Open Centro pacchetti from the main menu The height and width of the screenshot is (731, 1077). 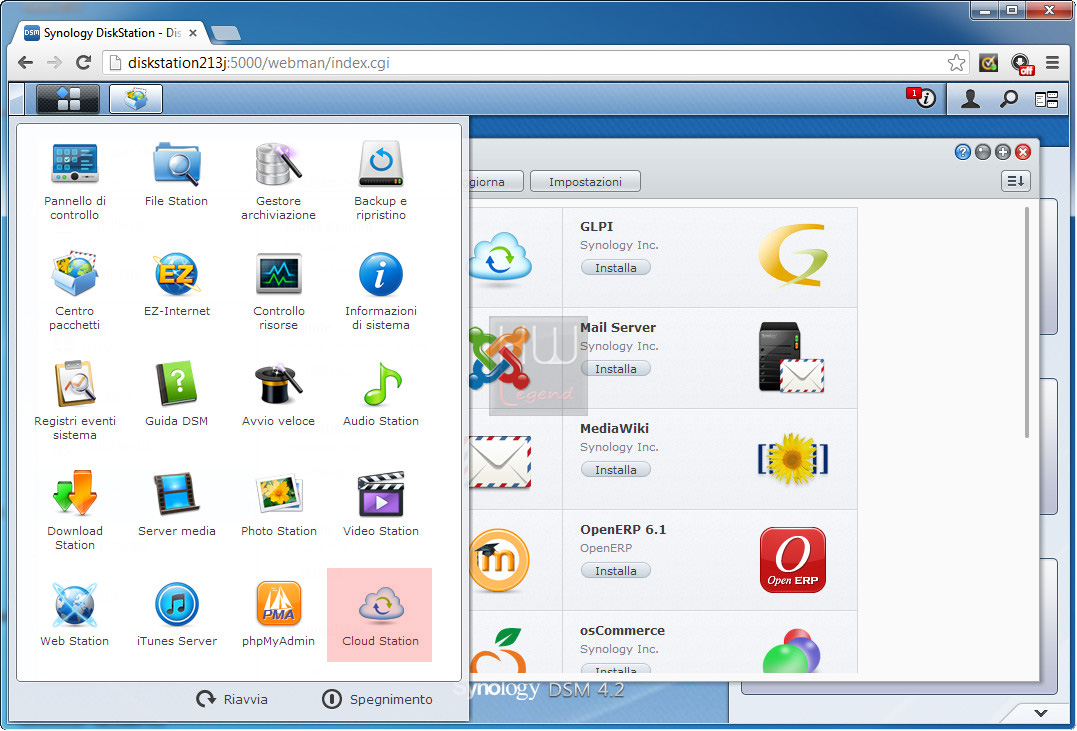click(74, 291)
